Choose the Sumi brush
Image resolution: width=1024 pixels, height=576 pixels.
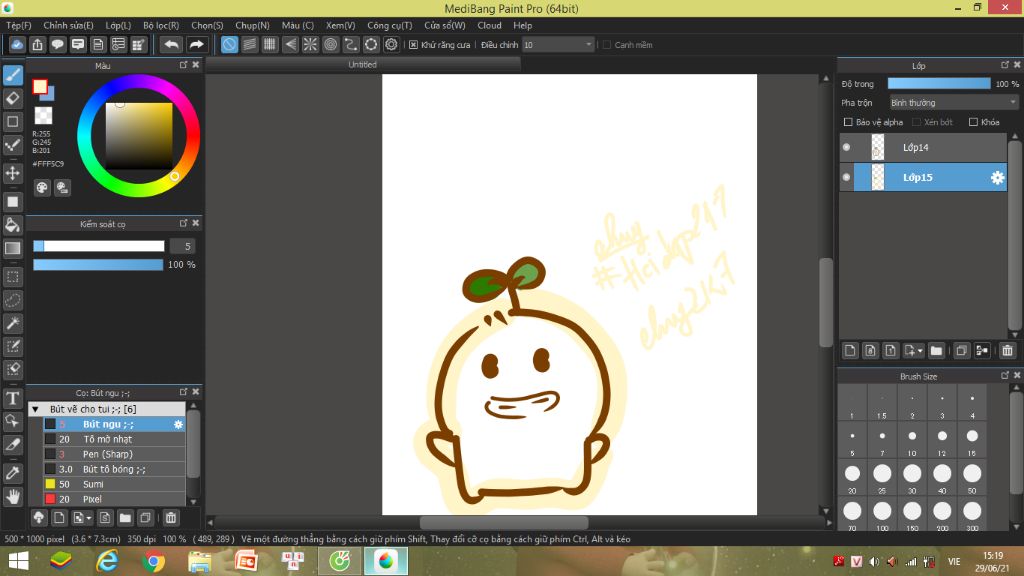point(114,485)
